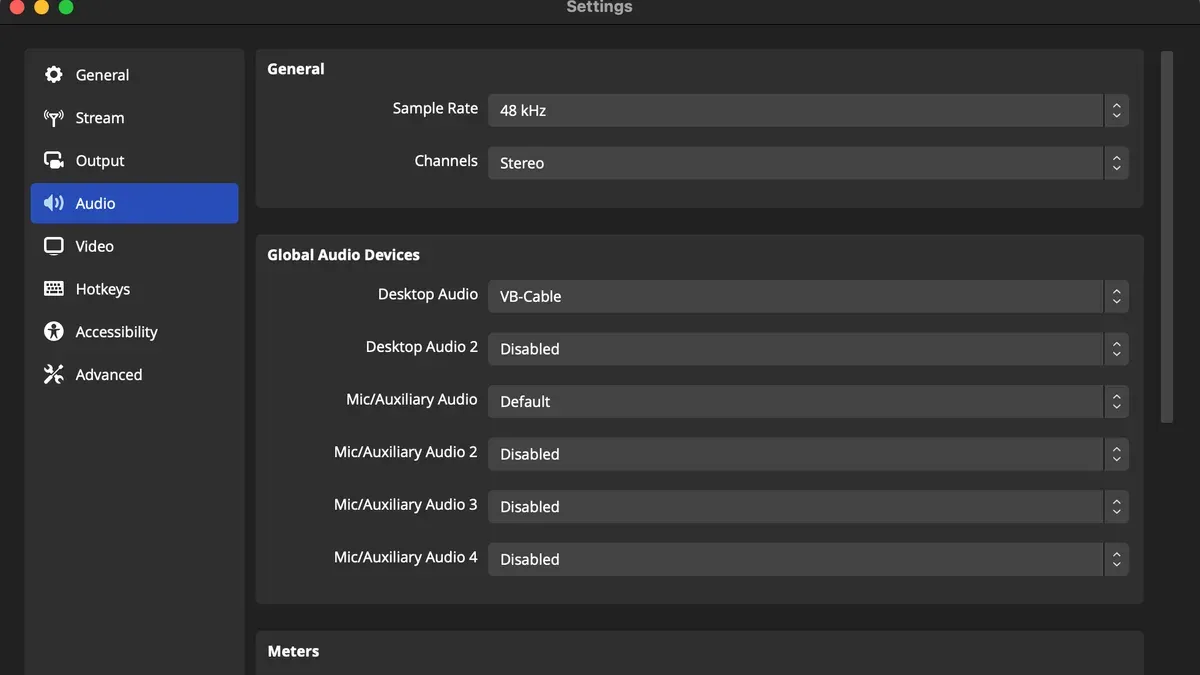Click the General gear icon in sidebar
The image size is (1200, 675).
[x=54, y=75]
